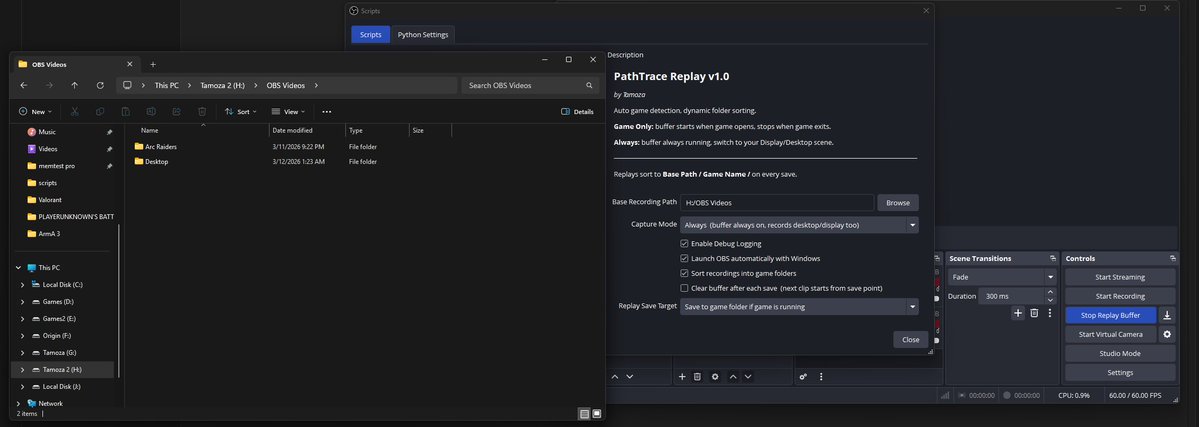The height and width of the screenshot is (427, 1199).
Task: Select the OBS Videos Explorer tab
Action: (76, 64)
